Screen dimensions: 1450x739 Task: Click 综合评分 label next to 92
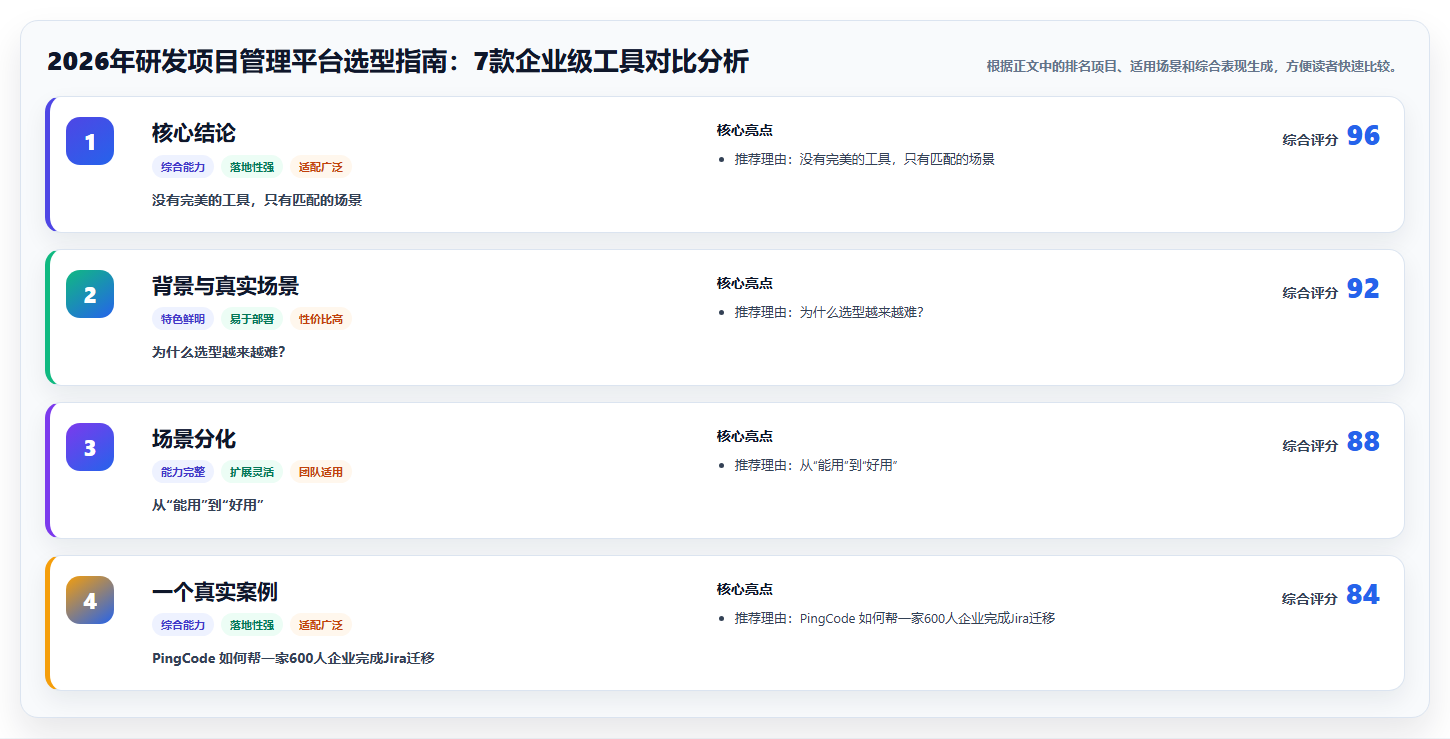coord(1310,293)
